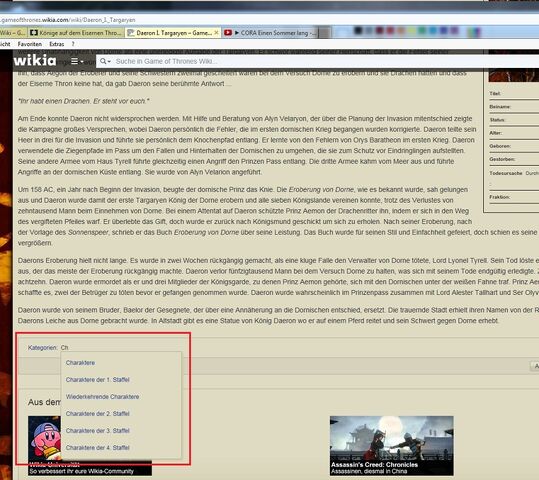This screenshot has height=480, width=539.
Task: Click the Assassin's Creed: Chronicles caption
Action: (x=374, y=465)
